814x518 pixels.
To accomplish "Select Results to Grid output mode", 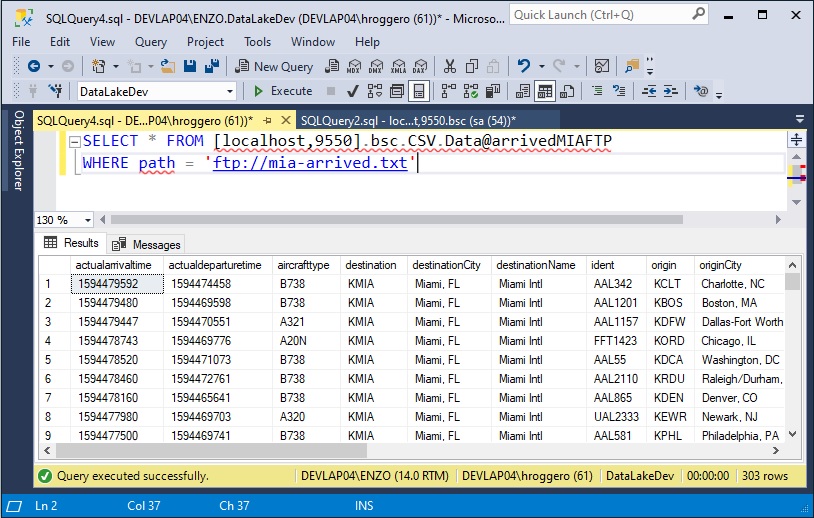I will coord(545,91).
